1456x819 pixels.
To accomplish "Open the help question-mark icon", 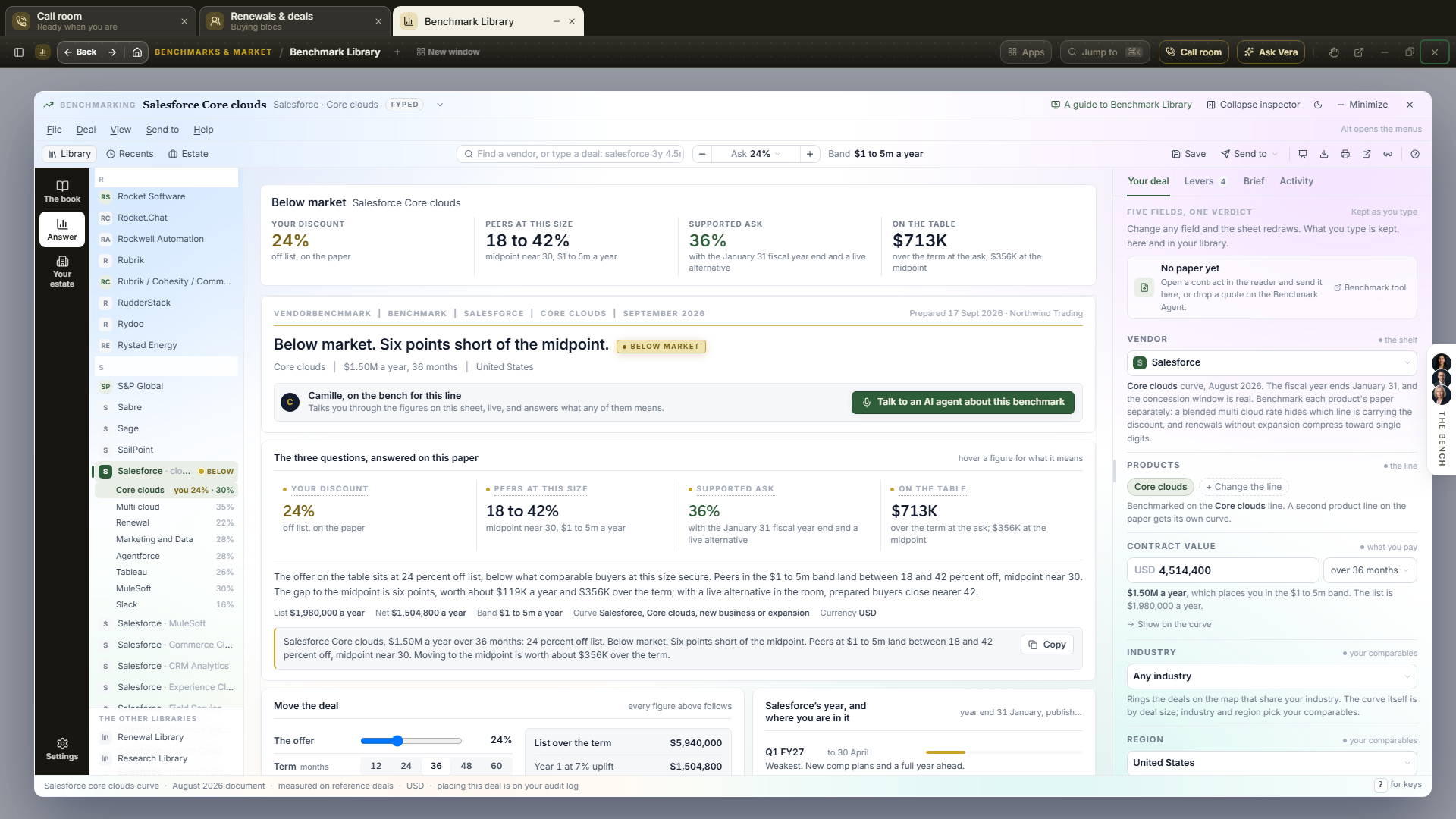I will (1415, 154).
